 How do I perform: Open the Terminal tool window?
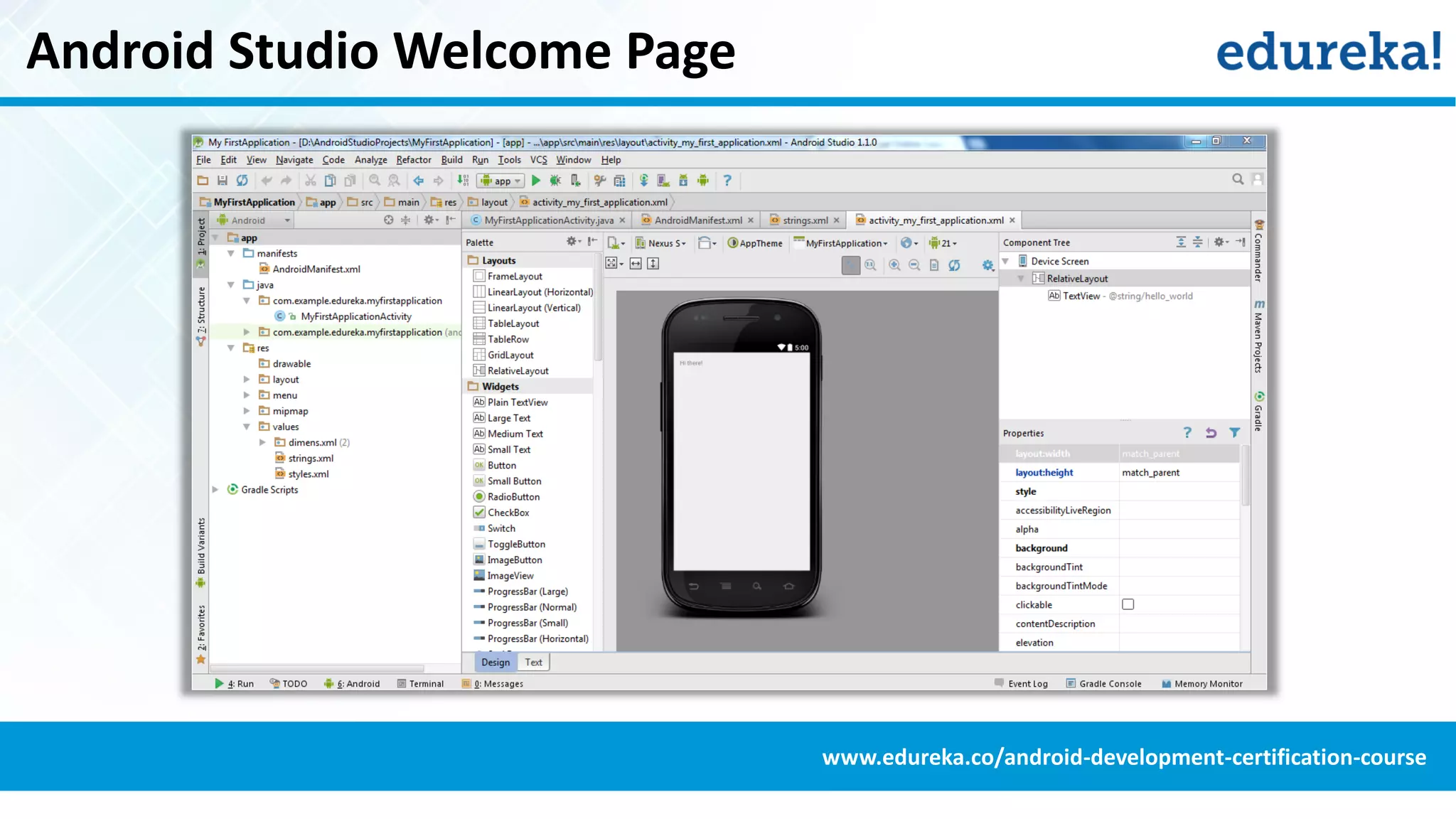[x=420, y=684]
